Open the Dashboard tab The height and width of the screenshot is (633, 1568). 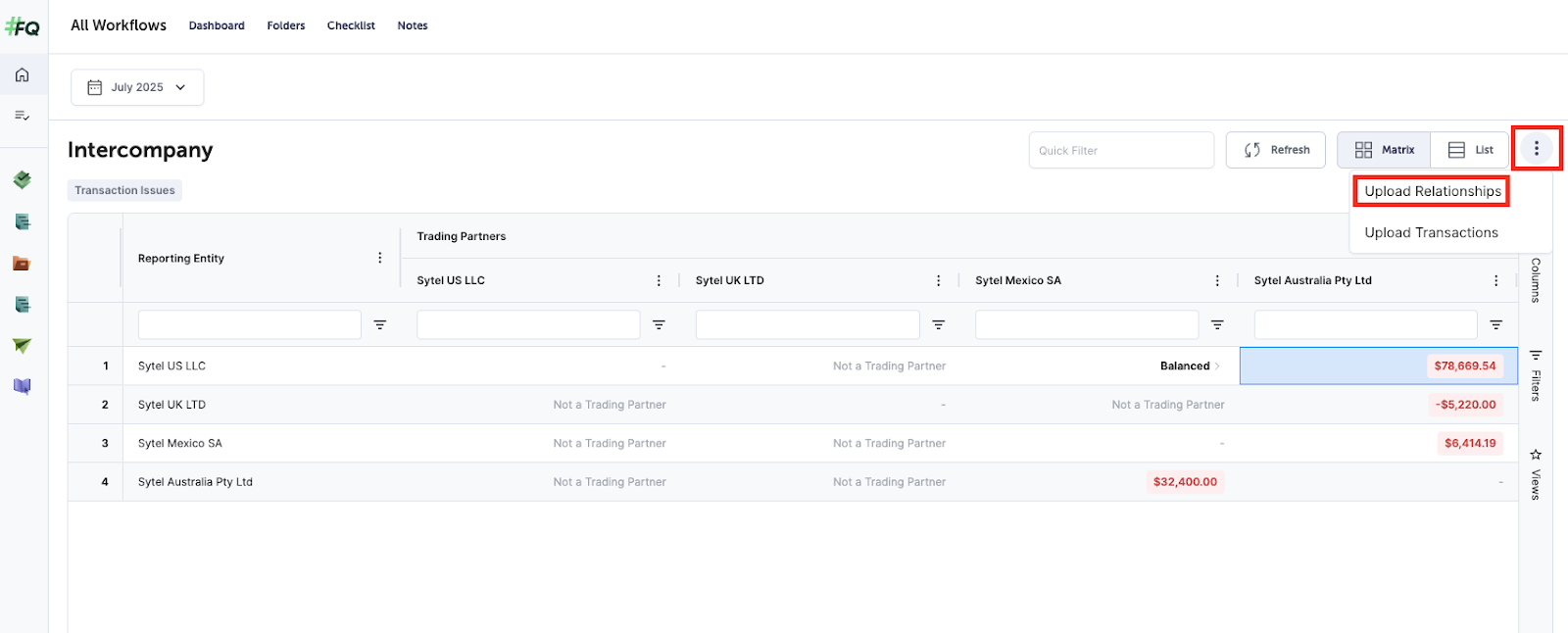coord(217,25)
